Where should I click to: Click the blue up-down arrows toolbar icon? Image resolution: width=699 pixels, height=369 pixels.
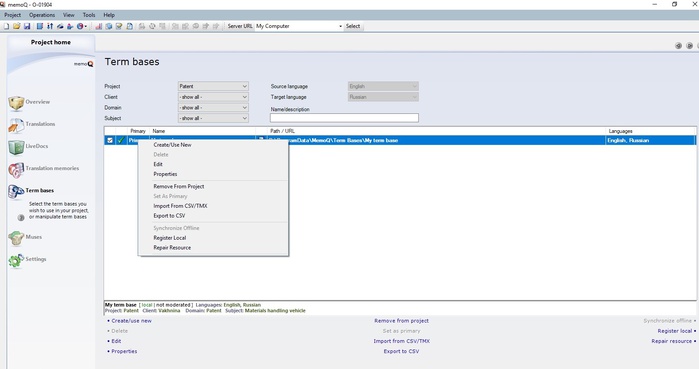[x=50, y=26]
